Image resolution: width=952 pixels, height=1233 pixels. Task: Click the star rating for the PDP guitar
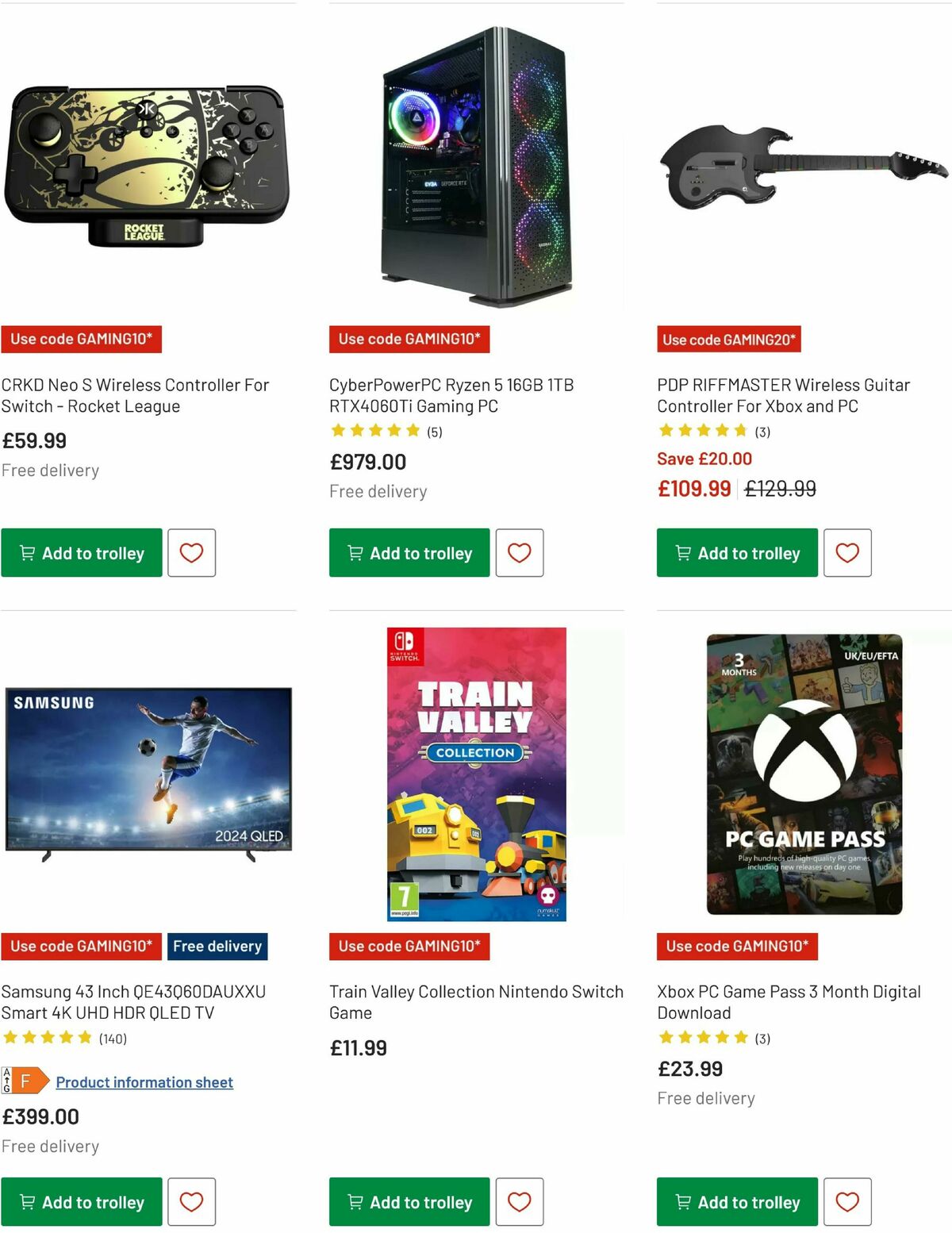pyautogui.click(x=703, y=431)
